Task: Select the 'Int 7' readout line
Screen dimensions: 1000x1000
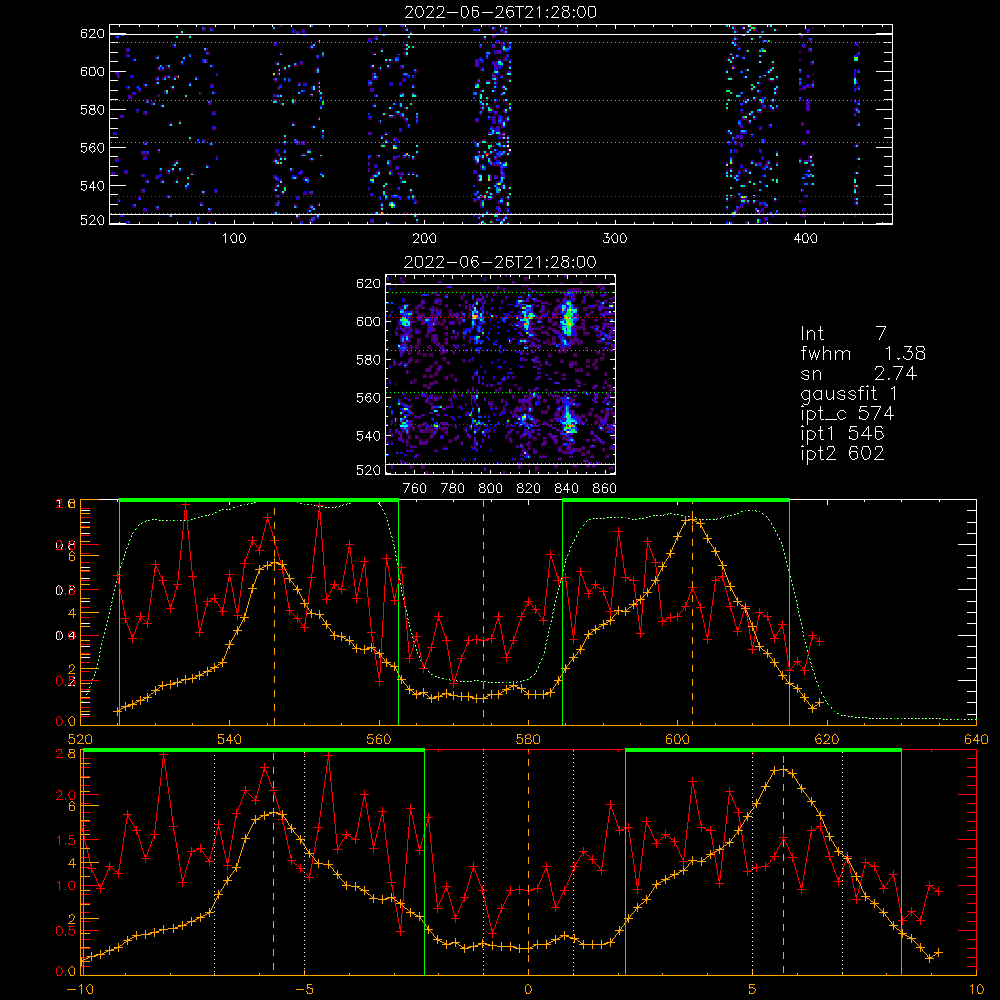Action: click(x=843, y=334)
